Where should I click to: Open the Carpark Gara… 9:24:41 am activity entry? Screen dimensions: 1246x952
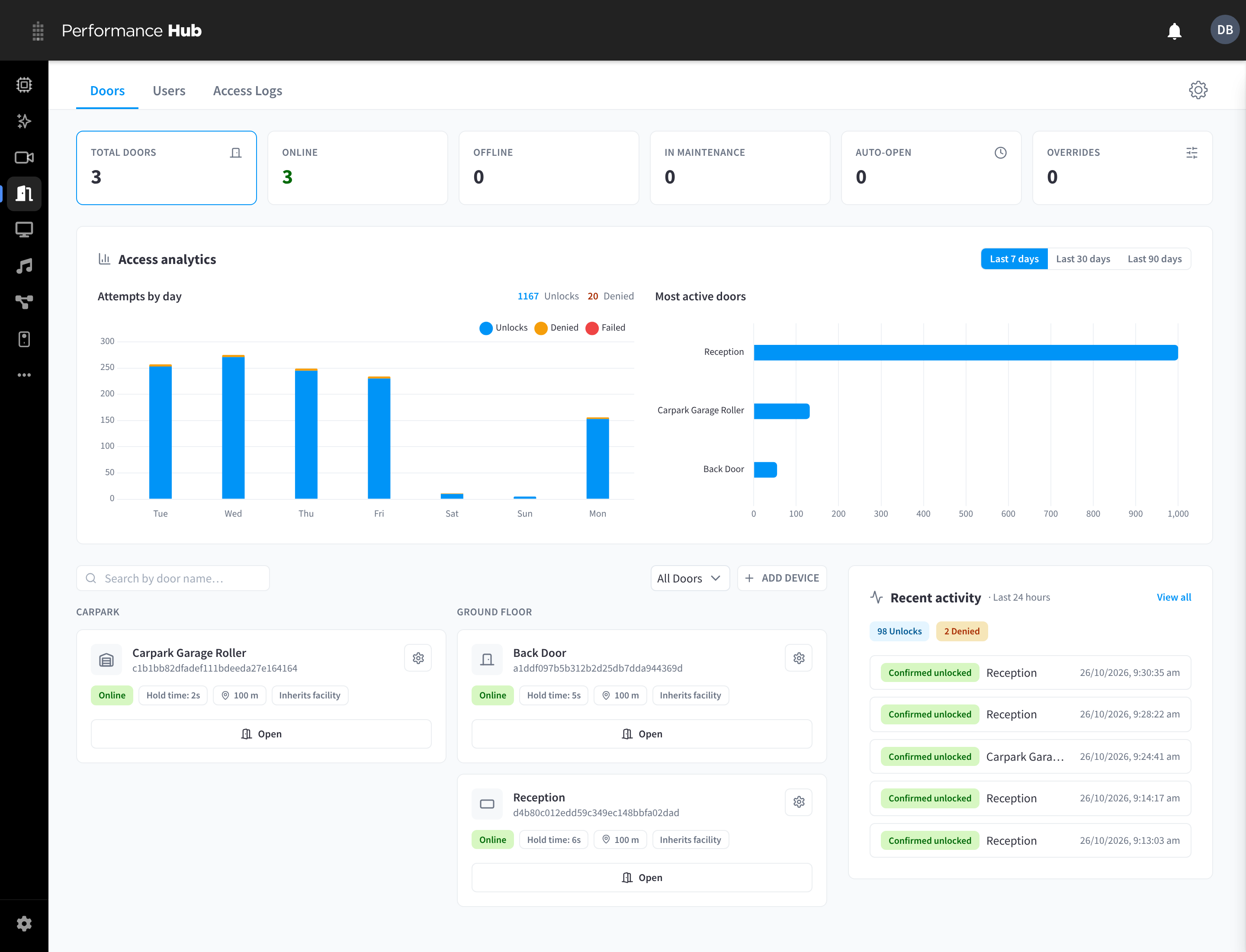tap(1030, 756)
